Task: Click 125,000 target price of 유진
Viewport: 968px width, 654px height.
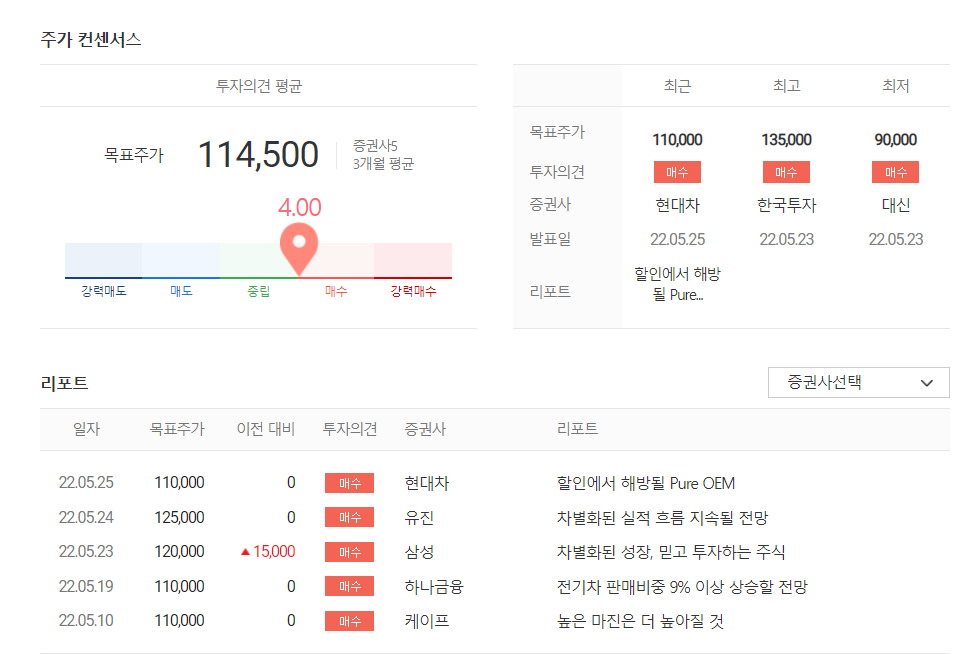Action: [179, 518]
